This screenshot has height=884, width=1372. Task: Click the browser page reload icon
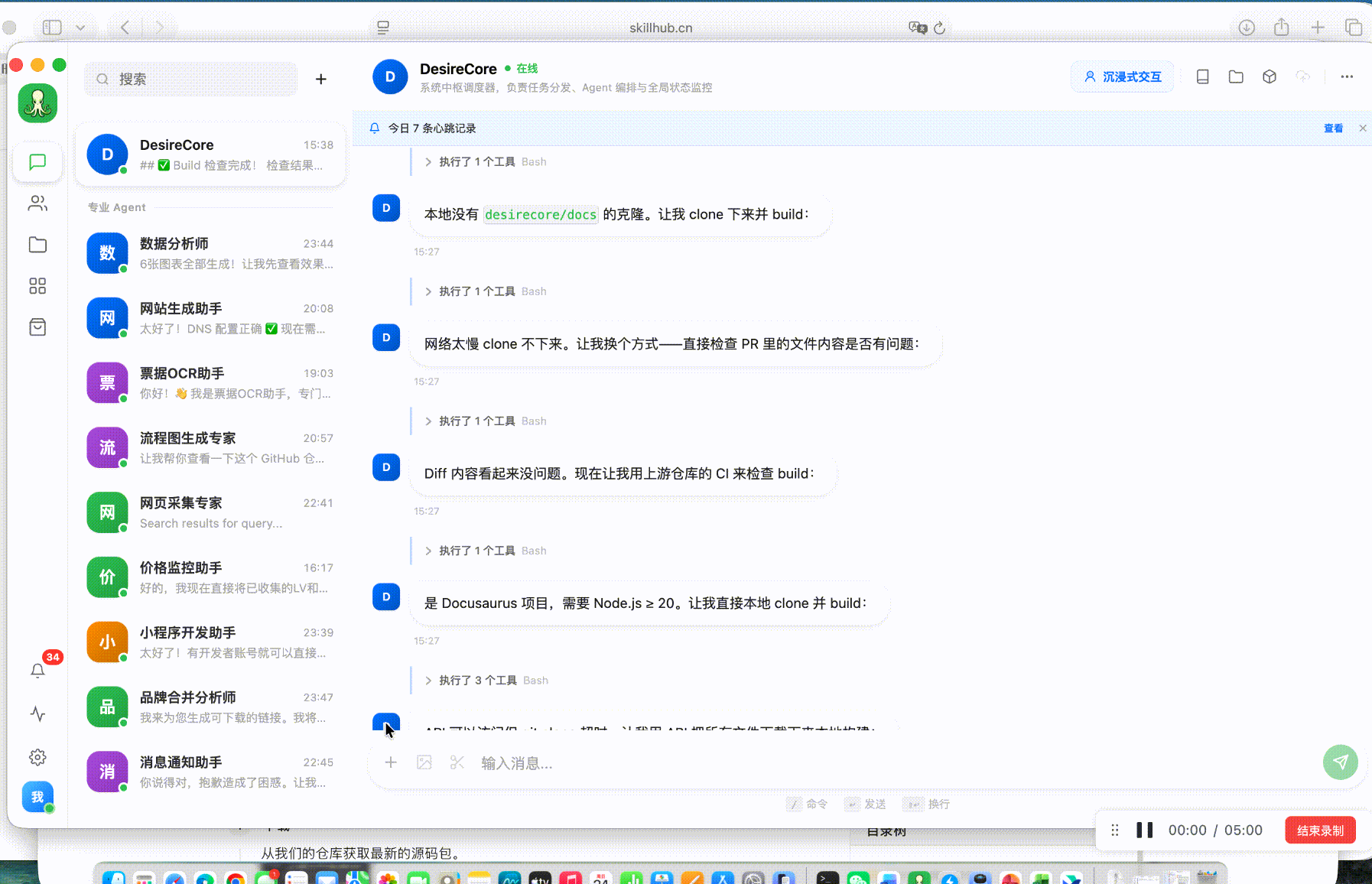[940, 28]
